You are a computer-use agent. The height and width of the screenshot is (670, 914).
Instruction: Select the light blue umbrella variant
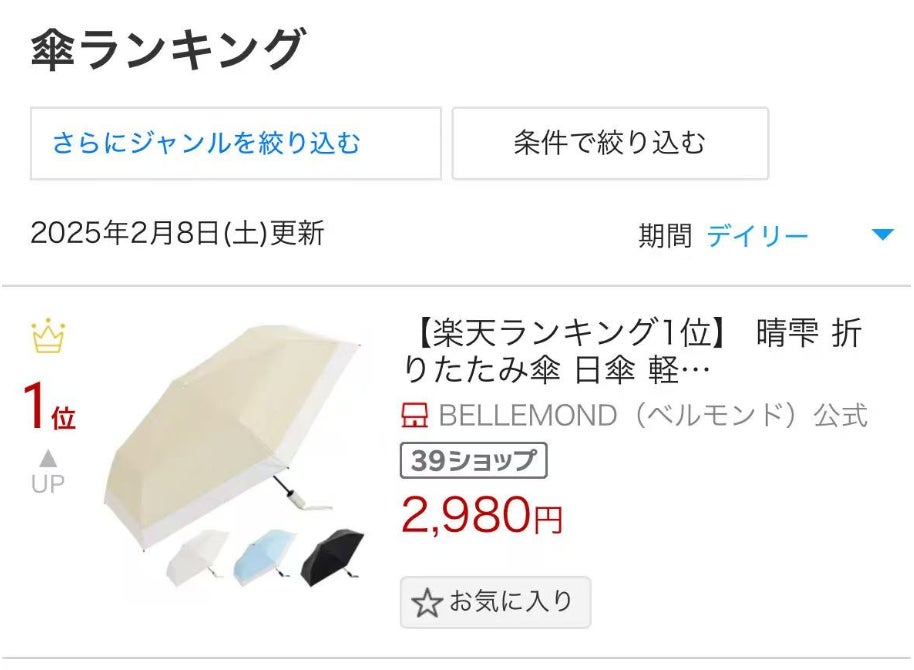[264, 556]
